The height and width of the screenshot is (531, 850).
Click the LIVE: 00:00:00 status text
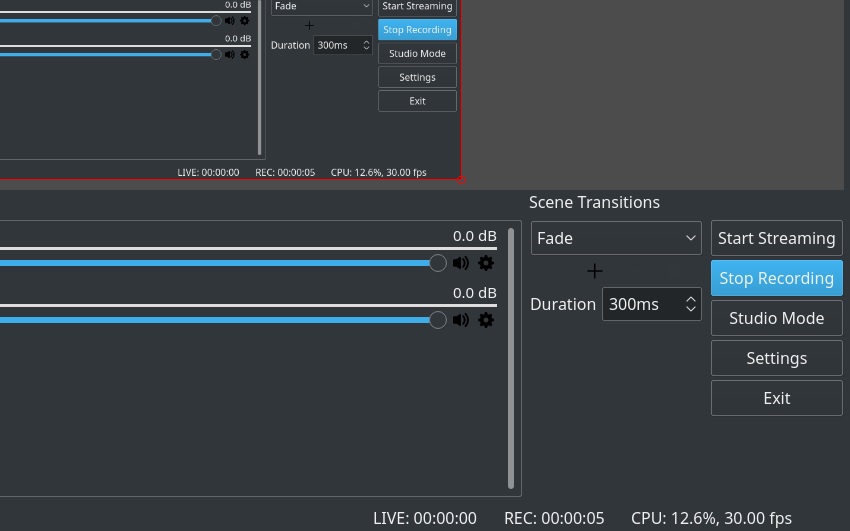click(x=425, y=519)
